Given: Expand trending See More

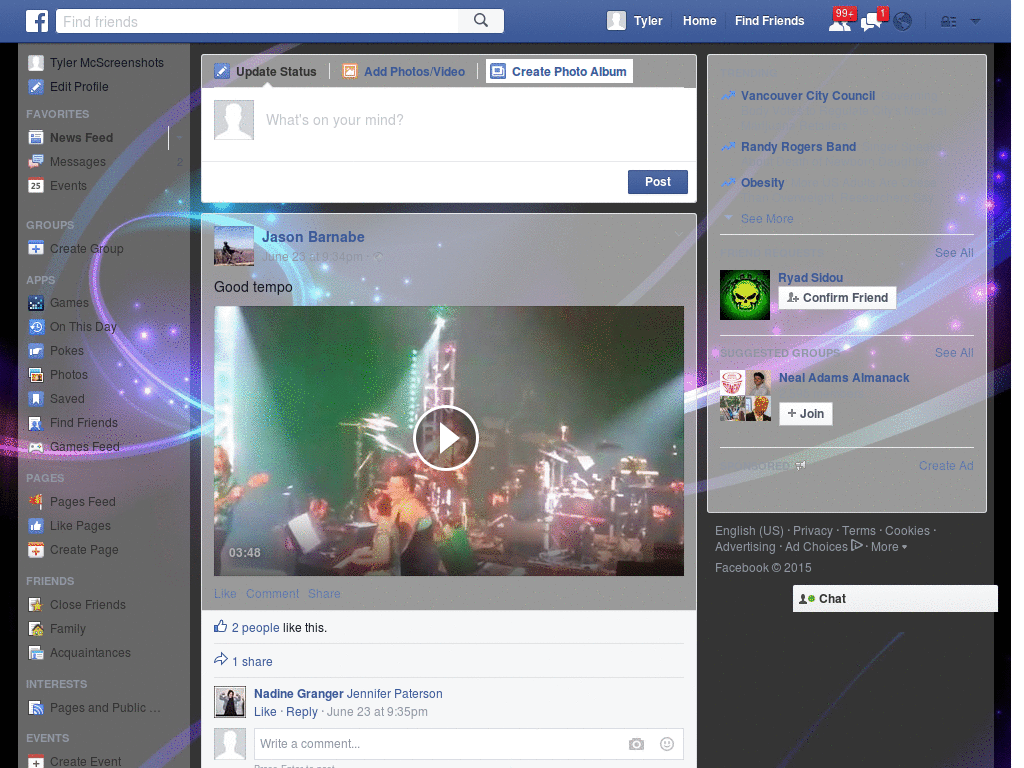Looking at the screenshot, I should click(767, 219).
